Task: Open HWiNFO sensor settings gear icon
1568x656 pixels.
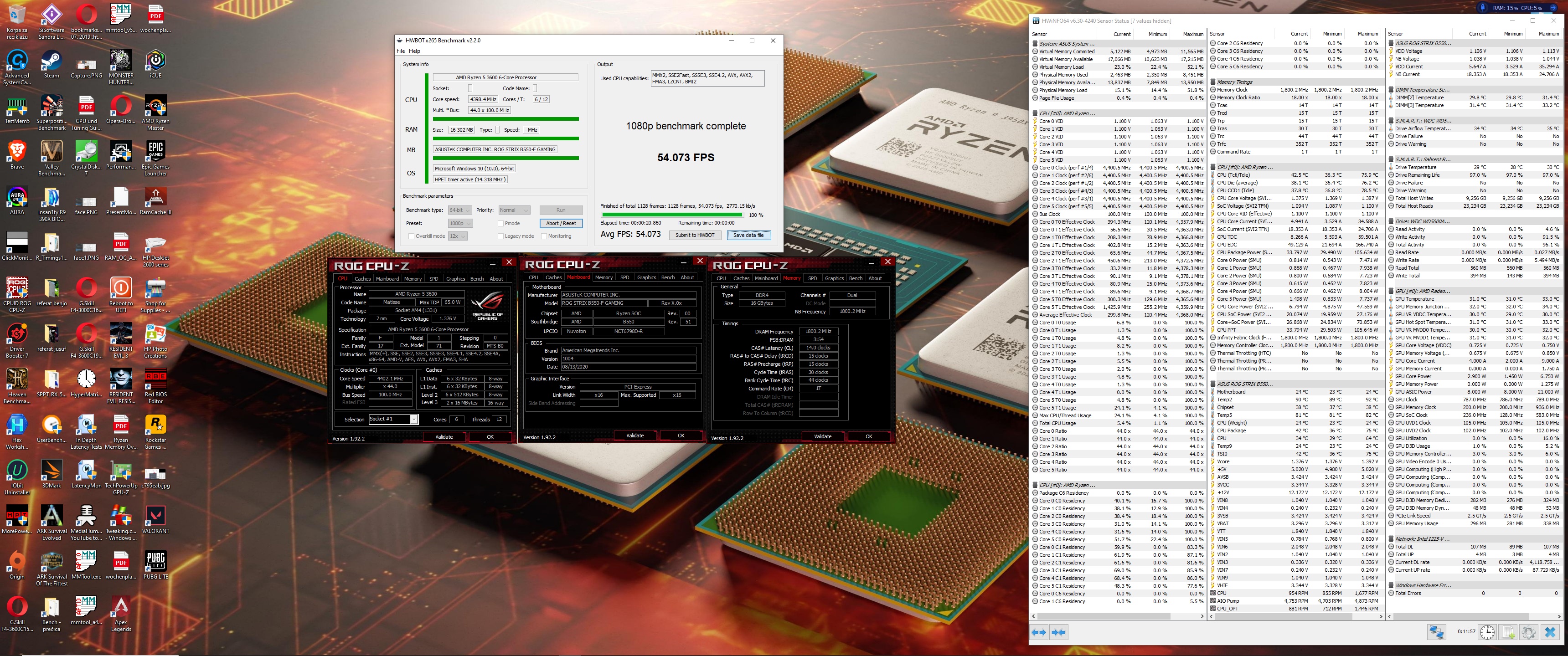Action: (1529, 632)
